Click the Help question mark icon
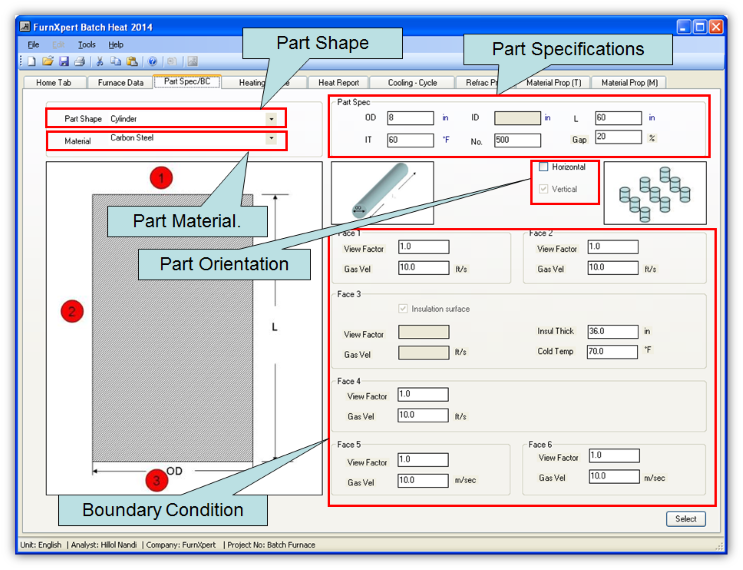 (x=153, y=61)
